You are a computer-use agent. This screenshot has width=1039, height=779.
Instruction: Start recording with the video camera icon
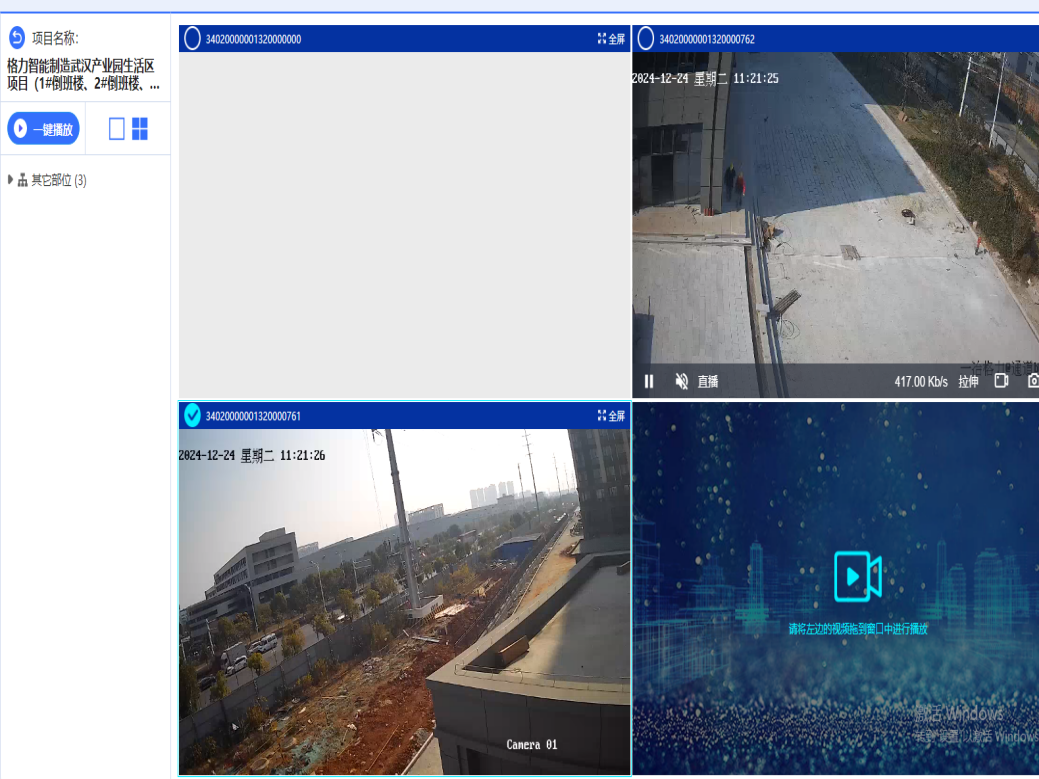[1001, 381]
